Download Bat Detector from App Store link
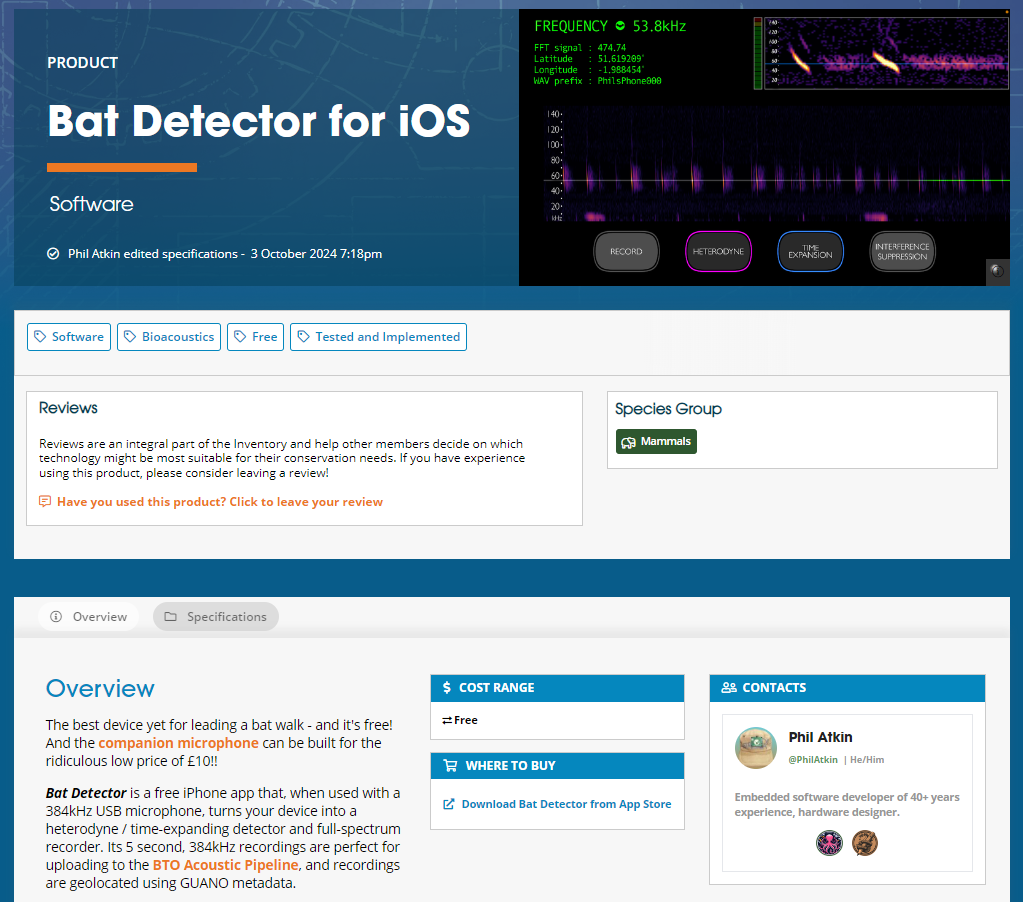 point(566,804)
